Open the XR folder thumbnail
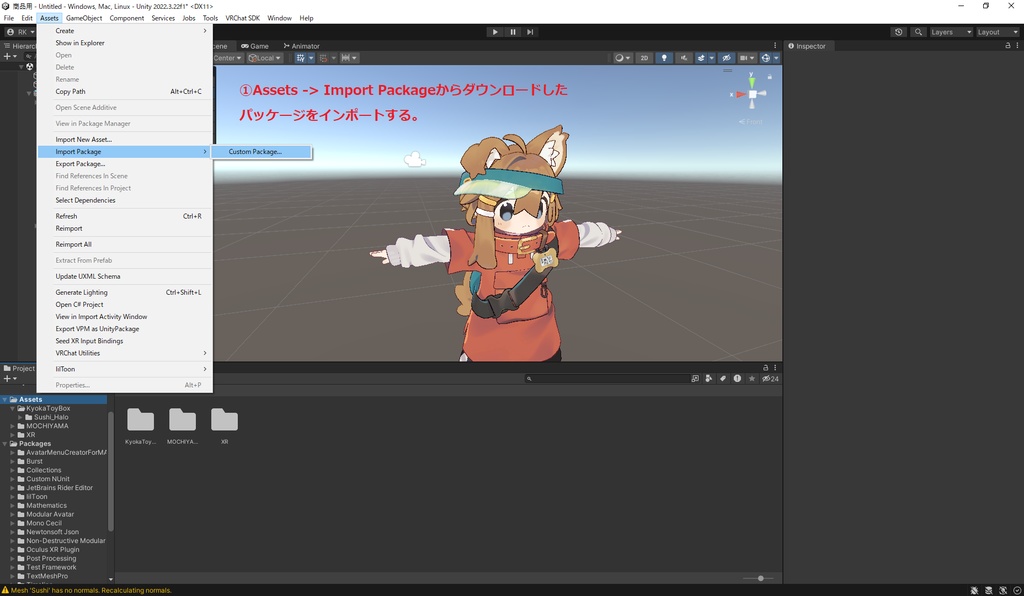1024x596 pixels. coord(224,426)
